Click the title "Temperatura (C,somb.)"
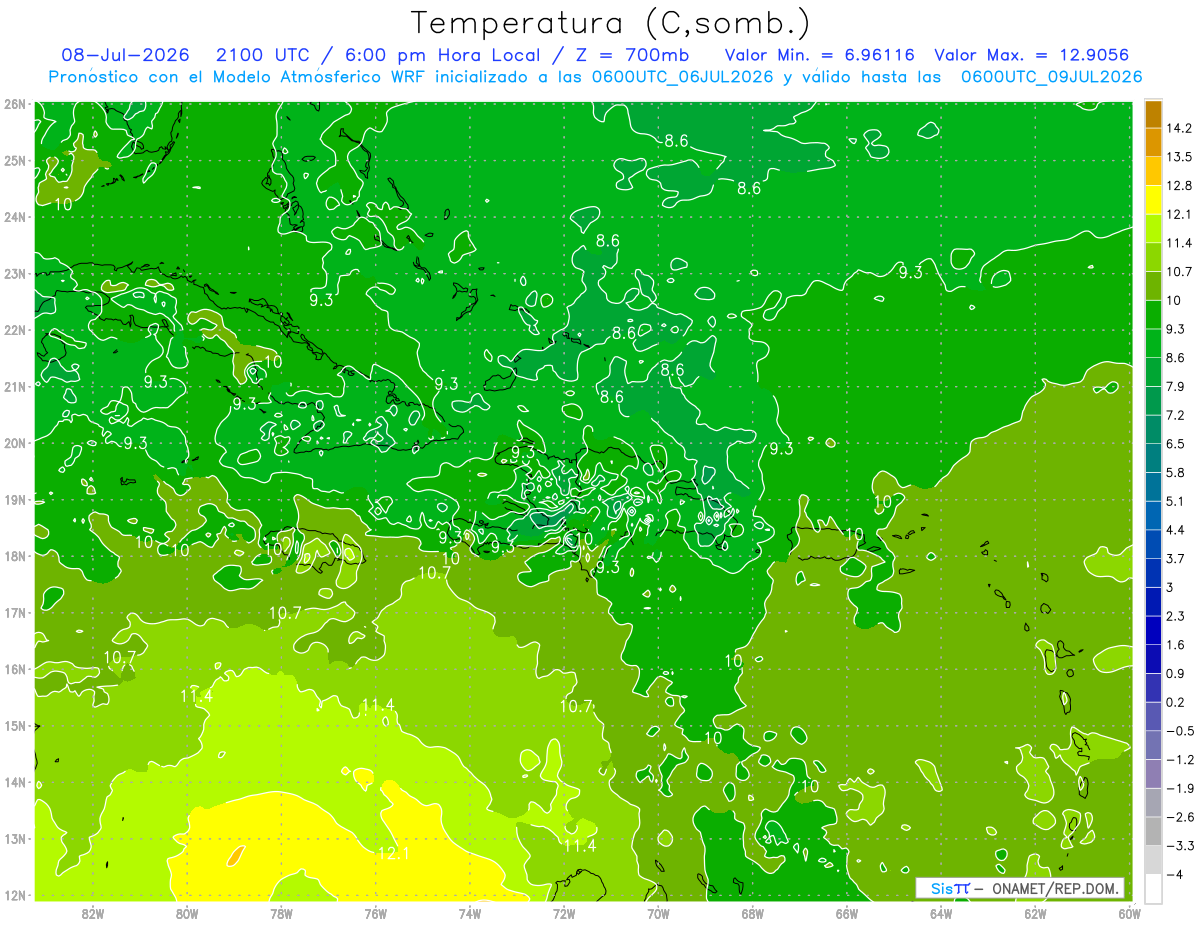 click(611, 23)
